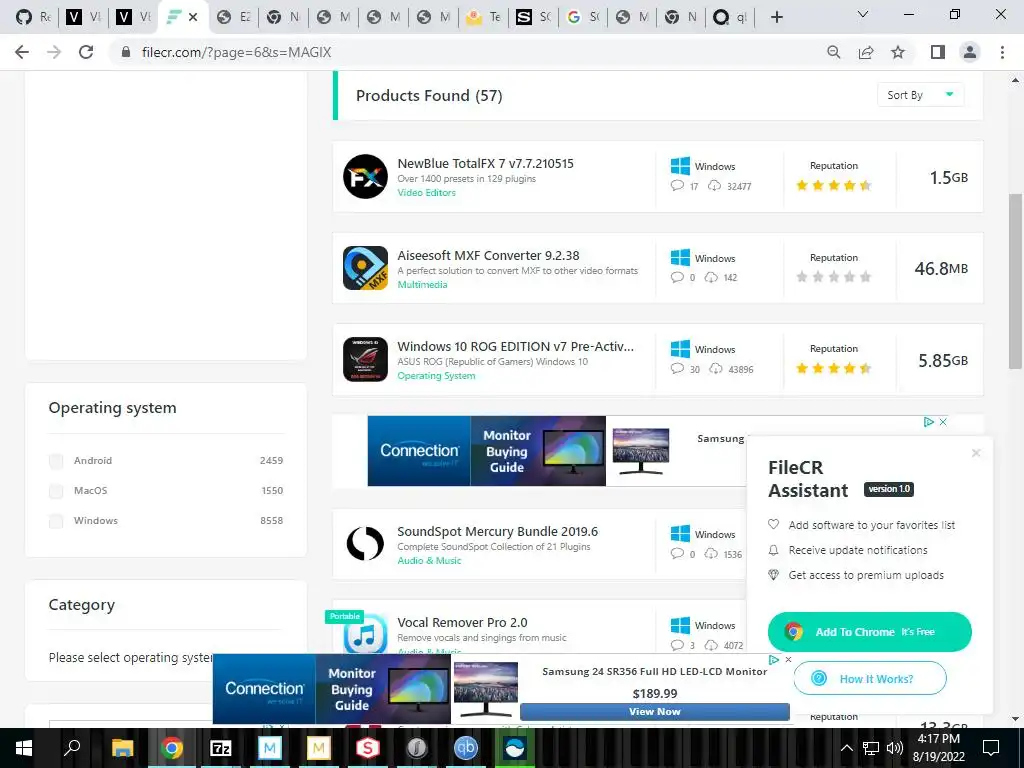Click the Connection Monitor Buying Guide inline ad
The image size is (1024, 768).
point(487,451)
